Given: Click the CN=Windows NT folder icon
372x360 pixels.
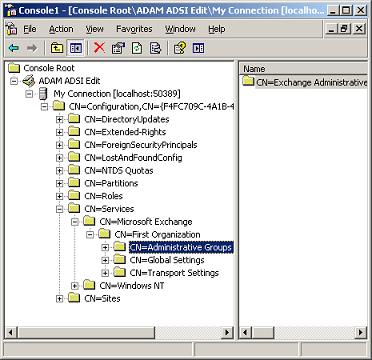Looking at the screenshot, I should click(89, 285).
